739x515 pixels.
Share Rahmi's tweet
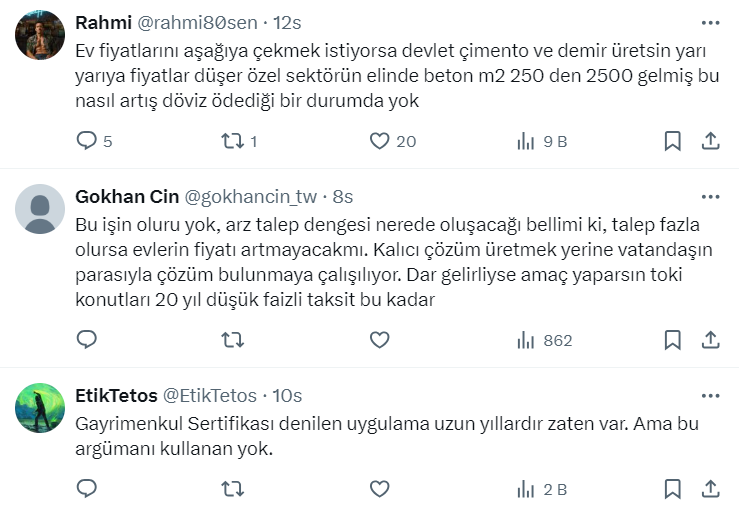point(710,141)
